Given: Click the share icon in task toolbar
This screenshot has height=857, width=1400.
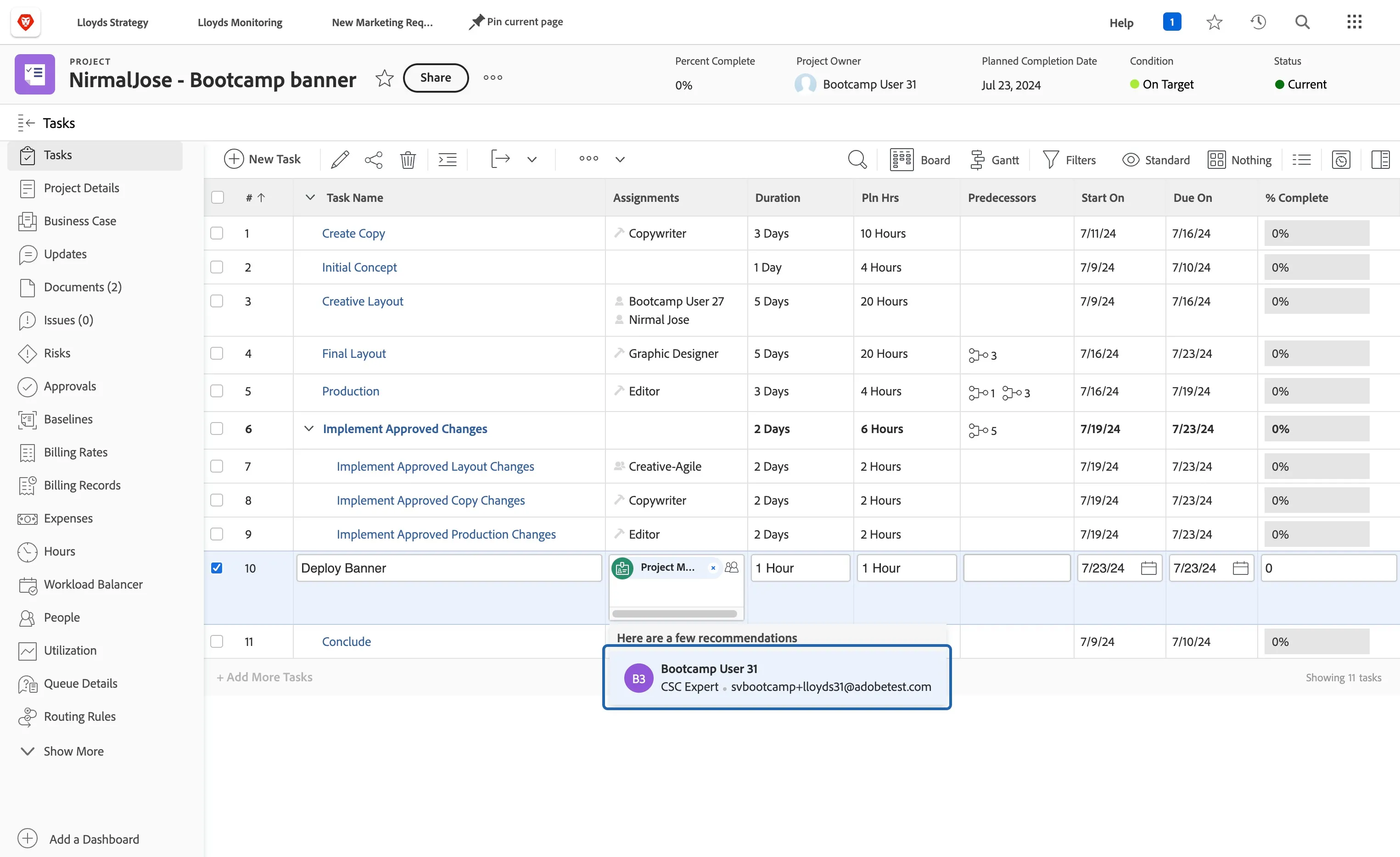Looking at the screenshot, I should pyautogui.click(x=373, y=160).
